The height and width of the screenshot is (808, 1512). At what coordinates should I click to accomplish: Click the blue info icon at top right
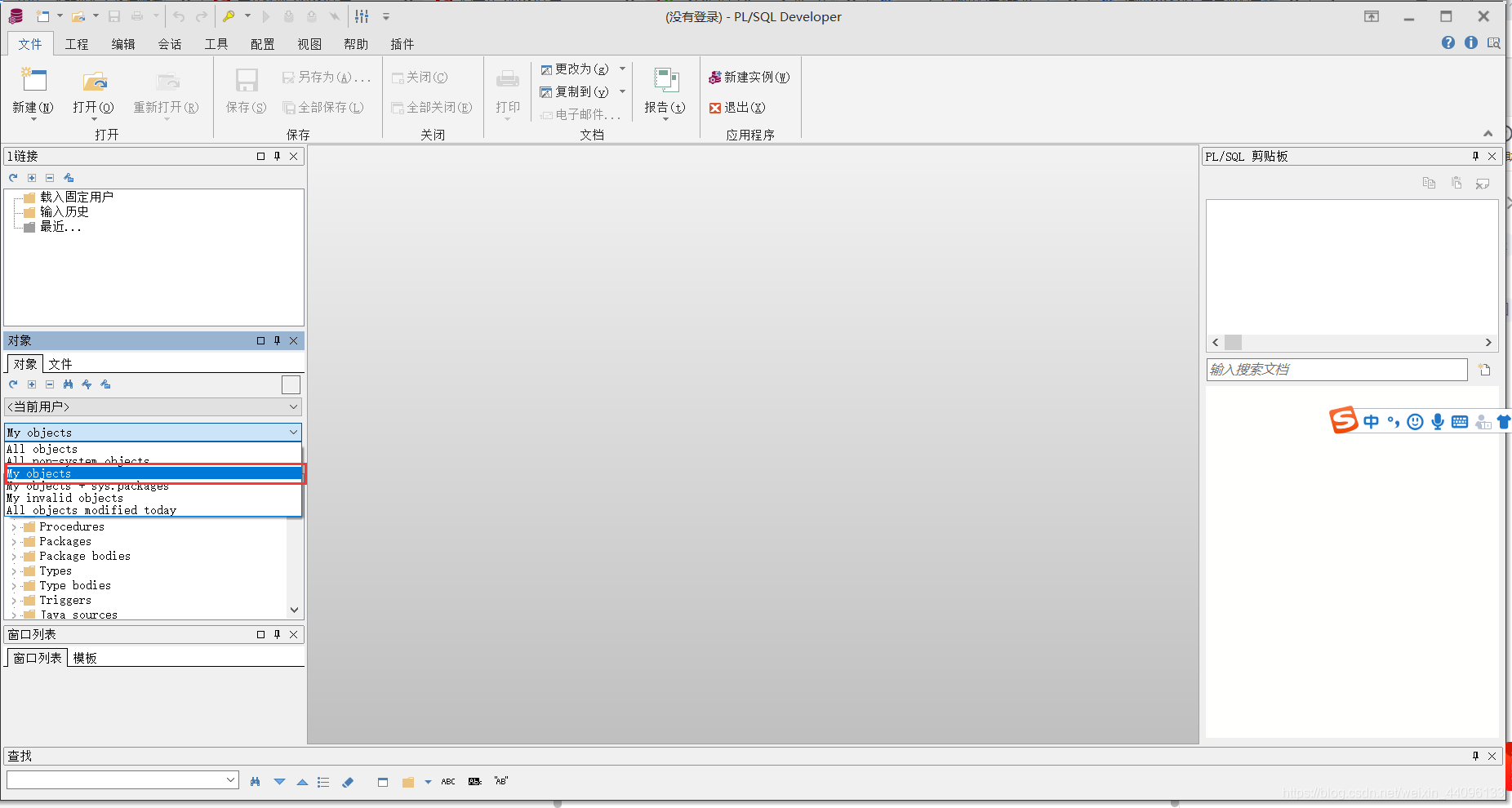pos(1470,42)
